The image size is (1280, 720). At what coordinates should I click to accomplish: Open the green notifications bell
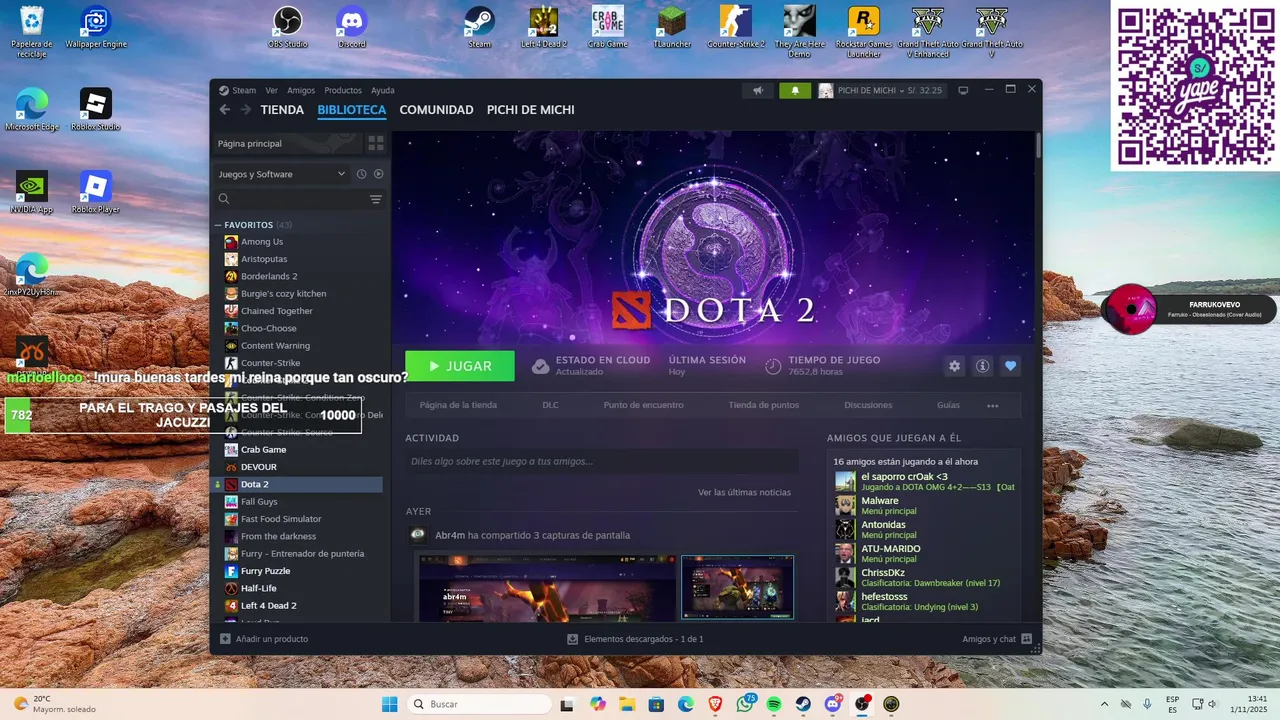pos(795,90)
